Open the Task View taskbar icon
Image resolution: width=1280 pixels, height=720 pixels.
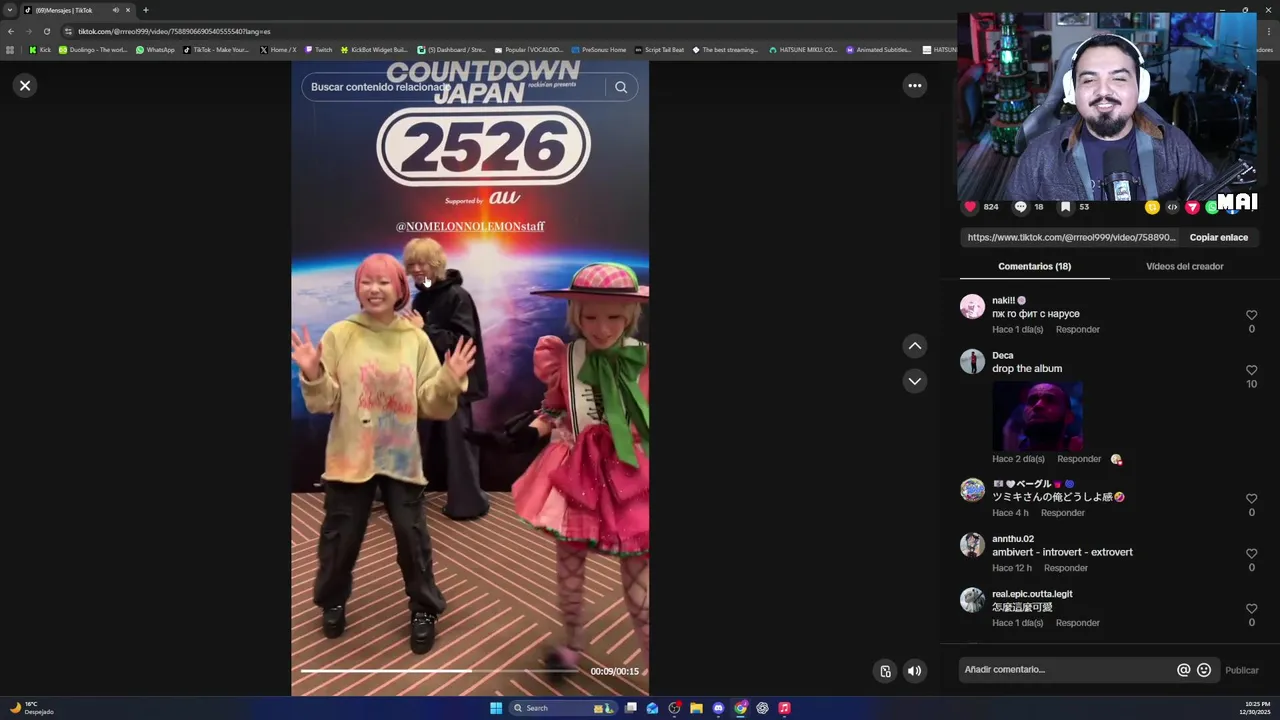[x=631, y=708]
